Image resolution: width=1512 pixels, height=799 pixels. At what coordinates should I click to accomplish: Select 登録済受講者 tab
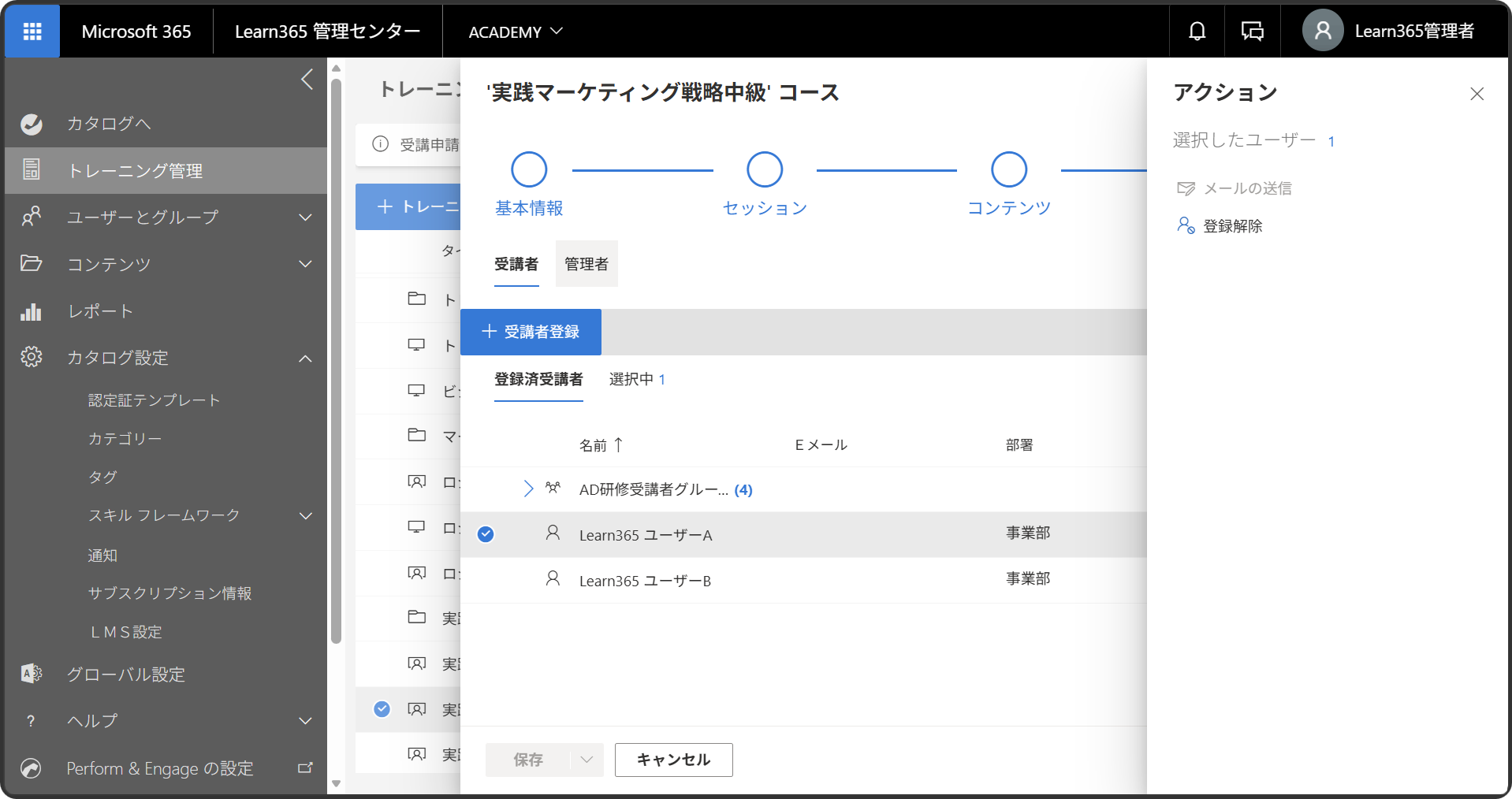coord(538,380)
